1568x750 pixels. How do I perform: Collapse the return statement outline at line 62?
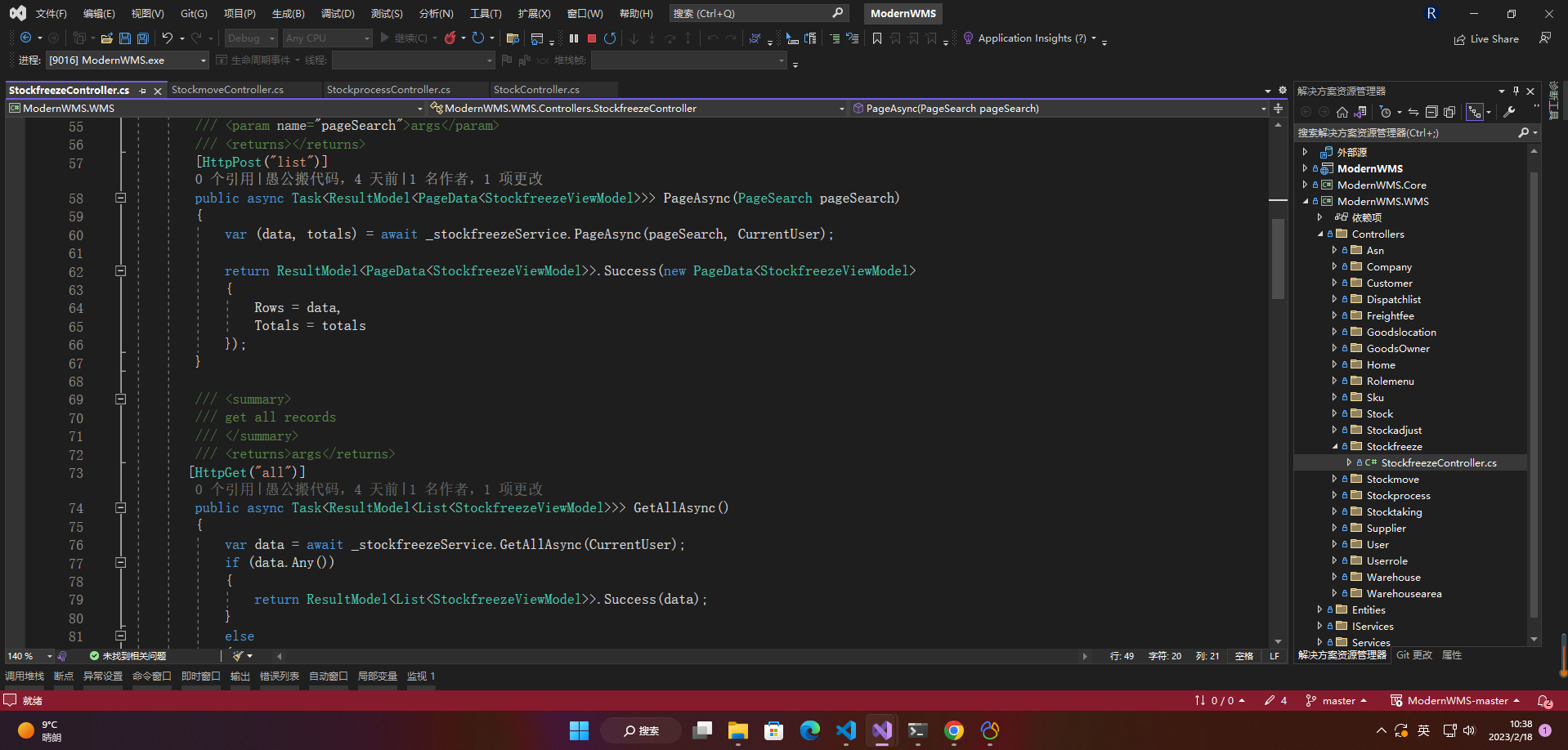click(x=120, y=270)
